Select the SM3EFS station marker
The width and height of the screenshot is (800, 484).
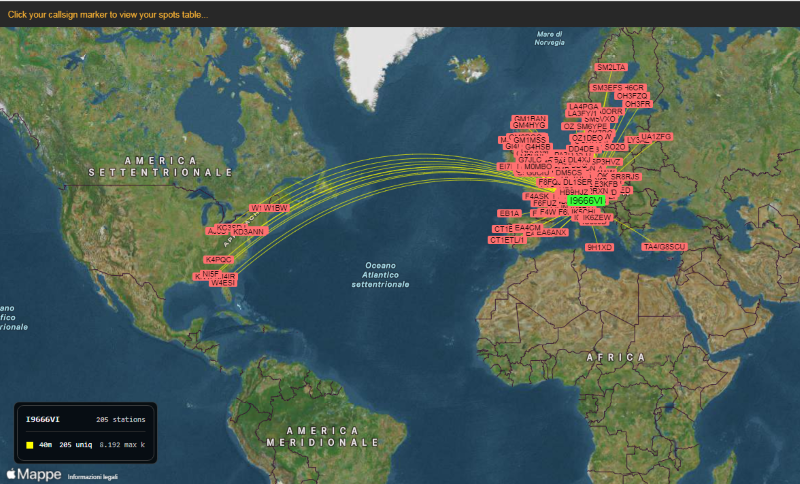point(607,88)
